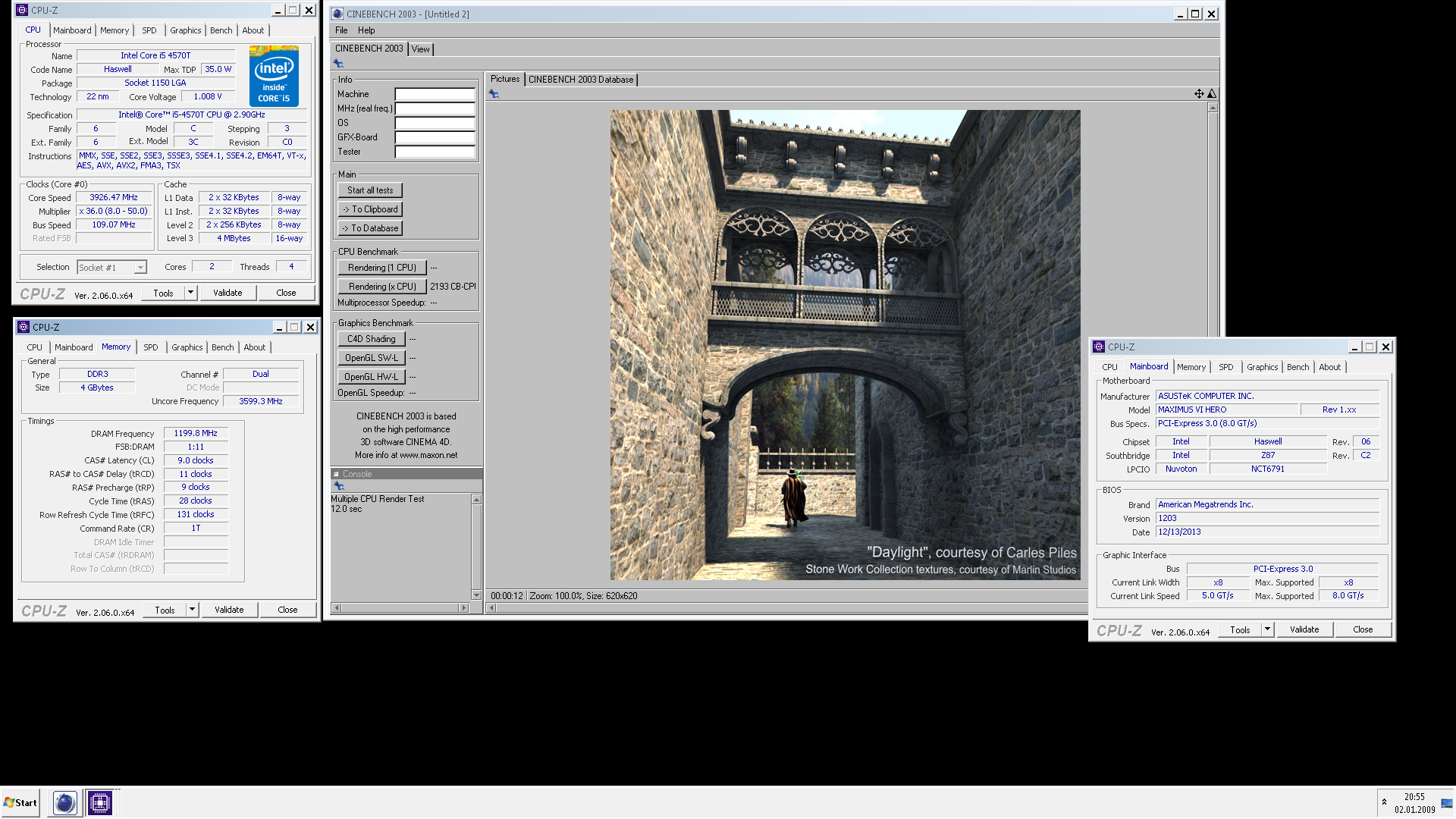Click the GFX-Board input field
The image size is (1456, 819).
435,137
